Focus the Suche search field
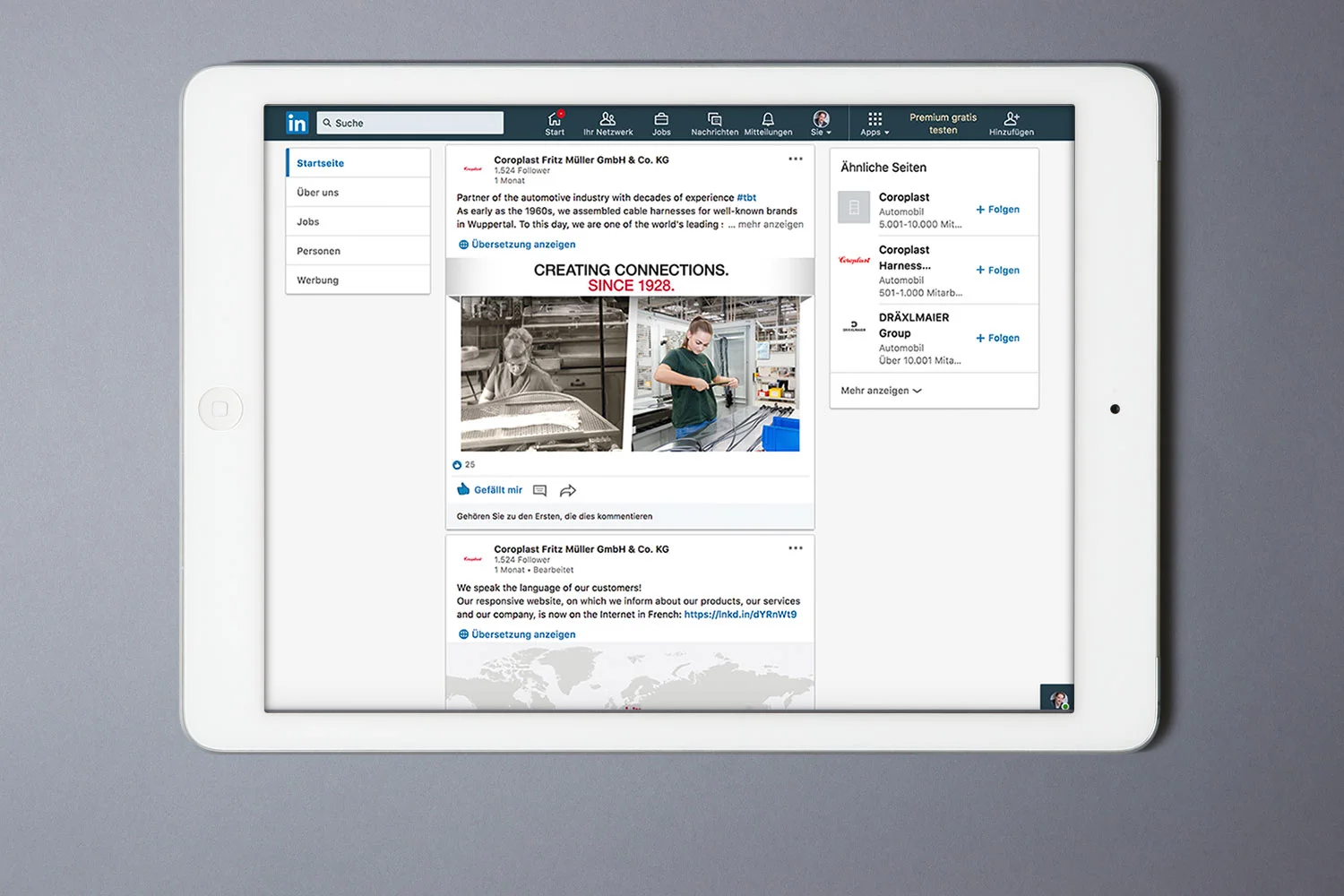1344x896 pixels. pyautogui.click(x=410, y=123)
